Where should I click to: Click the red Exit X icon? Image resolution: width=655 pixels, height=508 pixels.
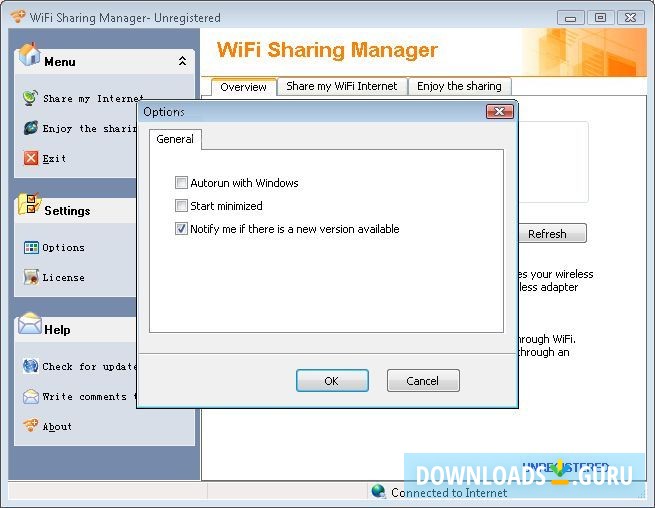pos(31,158)
